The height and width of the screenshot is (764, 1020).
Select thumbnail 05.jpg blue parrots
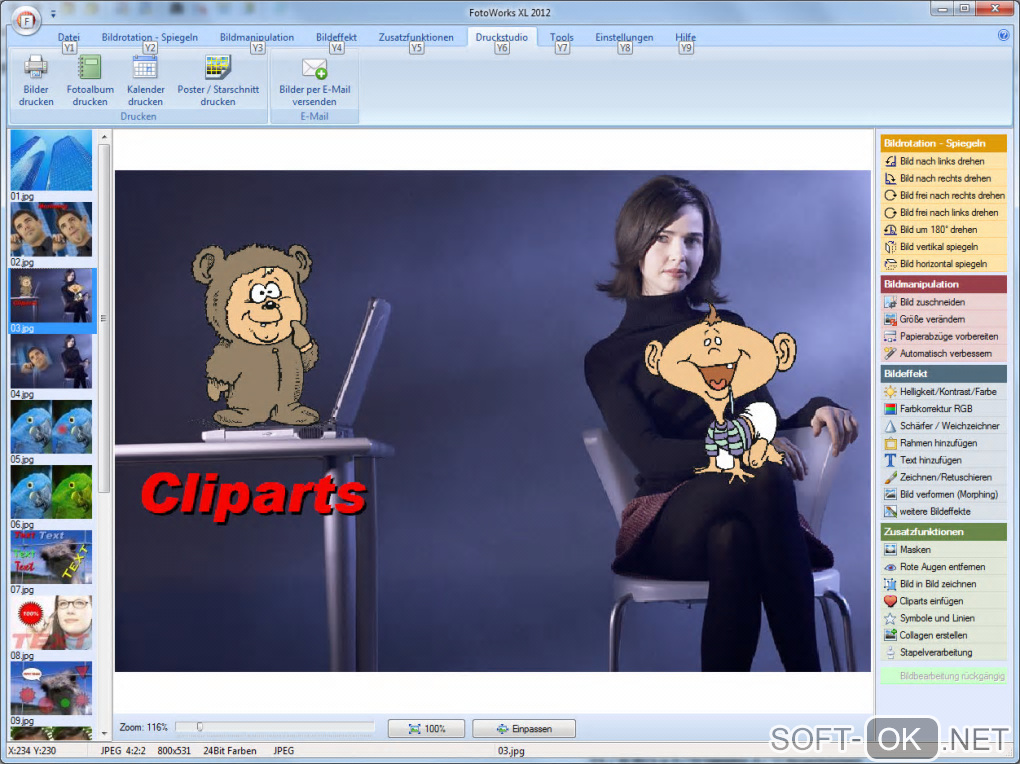point(51,426)
